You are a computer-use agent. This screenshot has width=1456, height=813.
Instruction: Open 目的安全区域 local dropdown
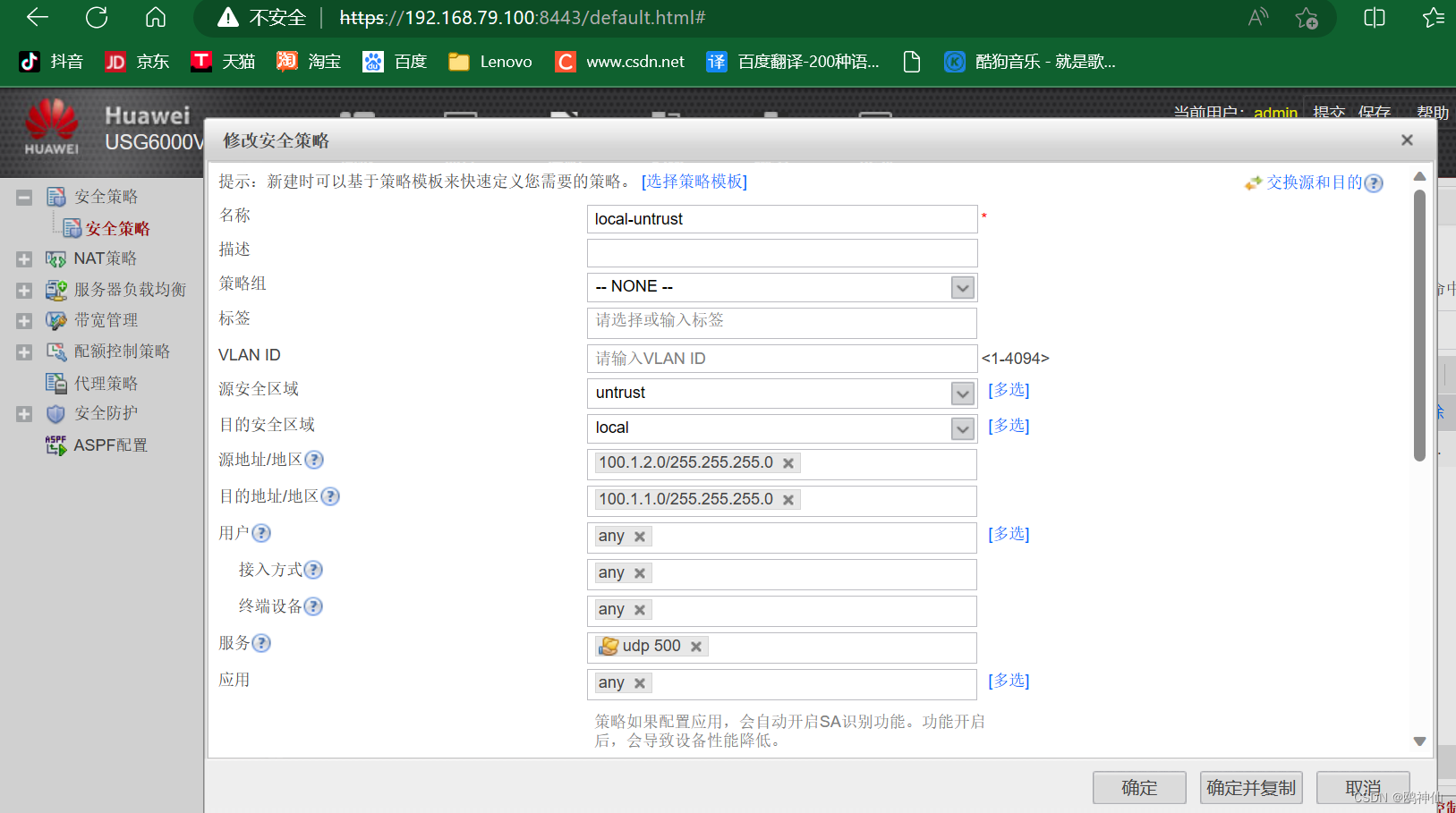963,429
